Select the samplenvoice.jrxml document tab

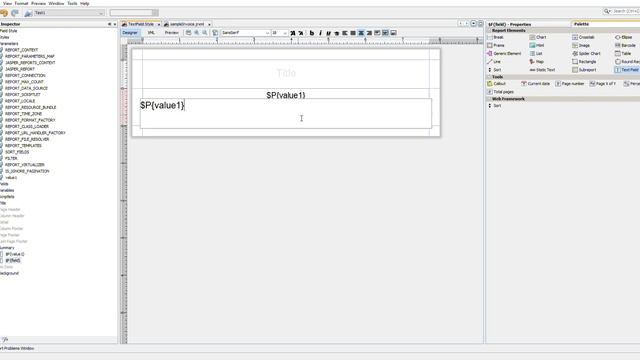click(187, 24)
